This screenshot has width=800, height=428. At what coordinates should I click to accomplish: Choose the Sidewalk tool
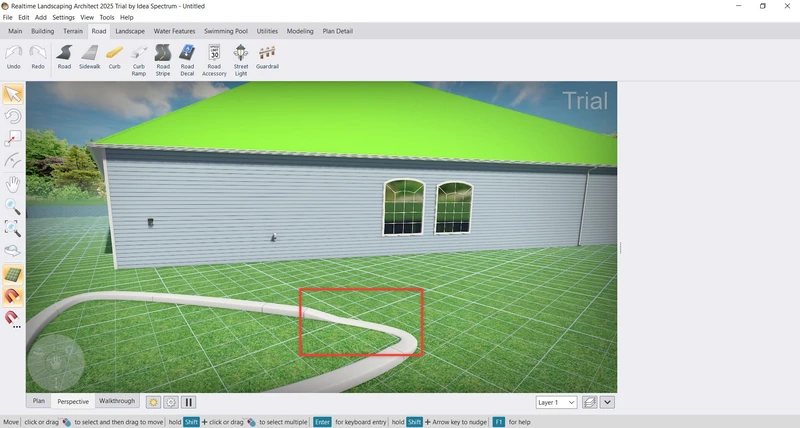(90, 56)
